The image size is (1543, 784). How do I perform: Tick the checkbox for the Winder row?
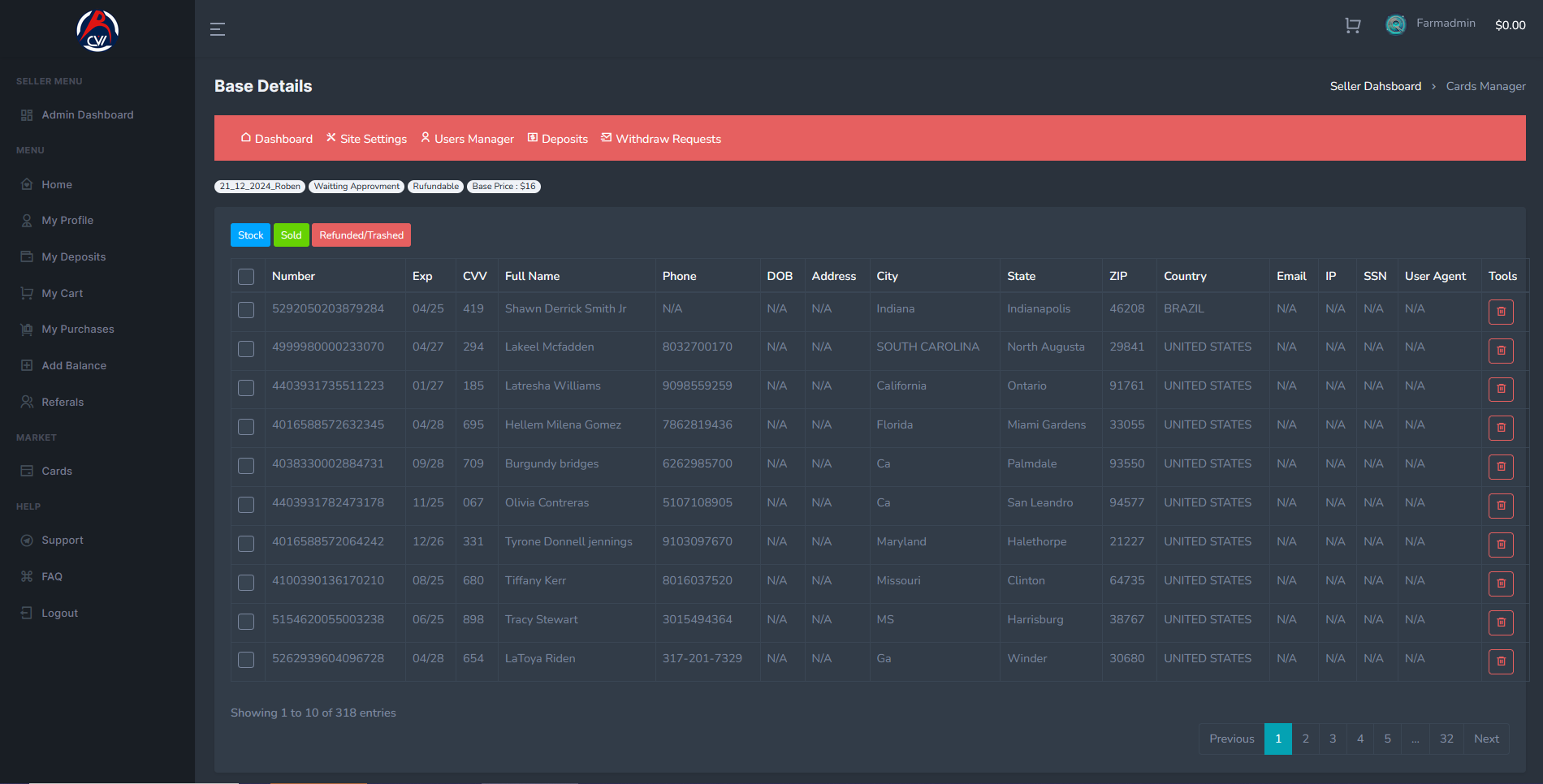pos(246,661)
